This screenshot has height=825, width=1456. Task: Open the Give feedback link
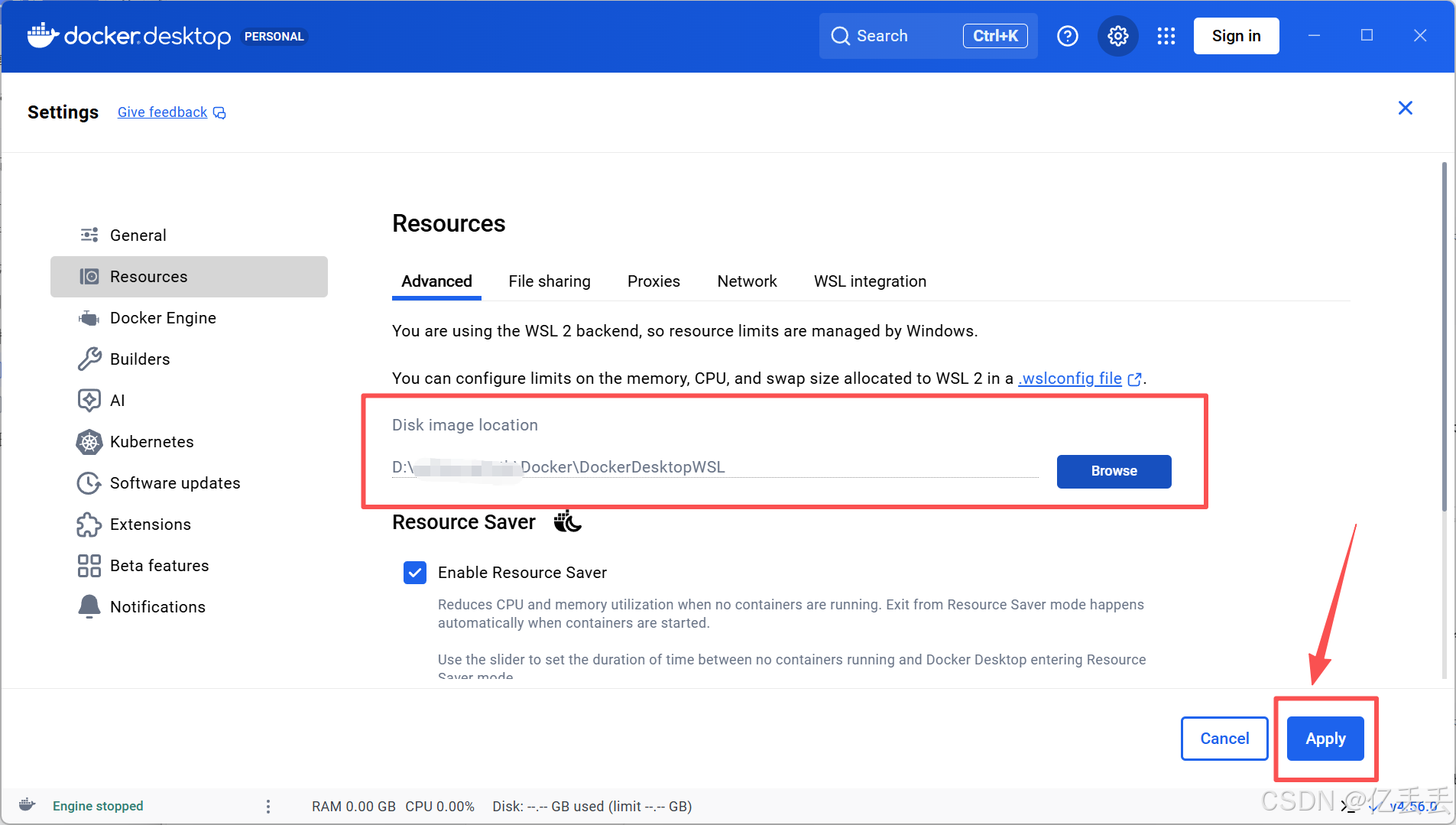coord(162,112)
